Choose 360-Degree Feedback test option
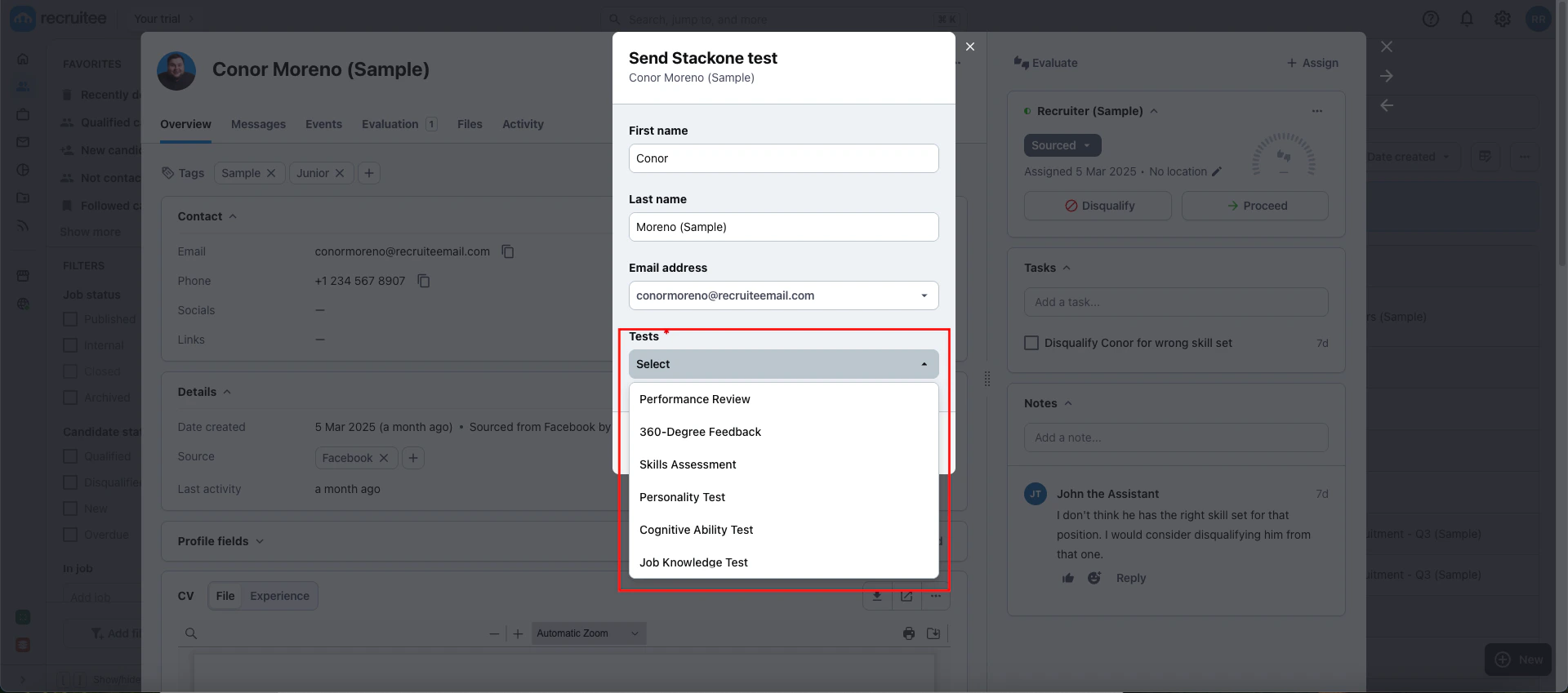Image resolution: width=1568 pixels, height=693 pixels. point(784,432)
